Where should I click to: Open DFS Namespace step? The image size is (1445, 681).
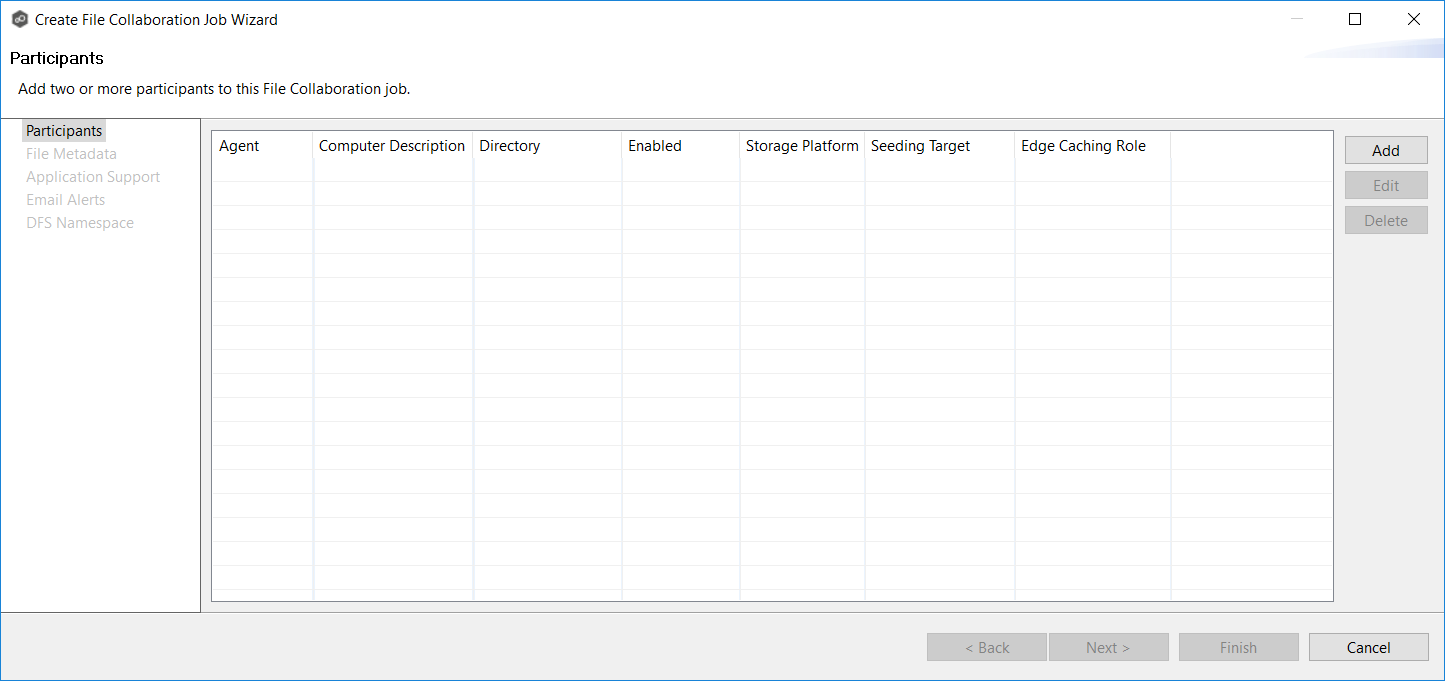[80, 223]
